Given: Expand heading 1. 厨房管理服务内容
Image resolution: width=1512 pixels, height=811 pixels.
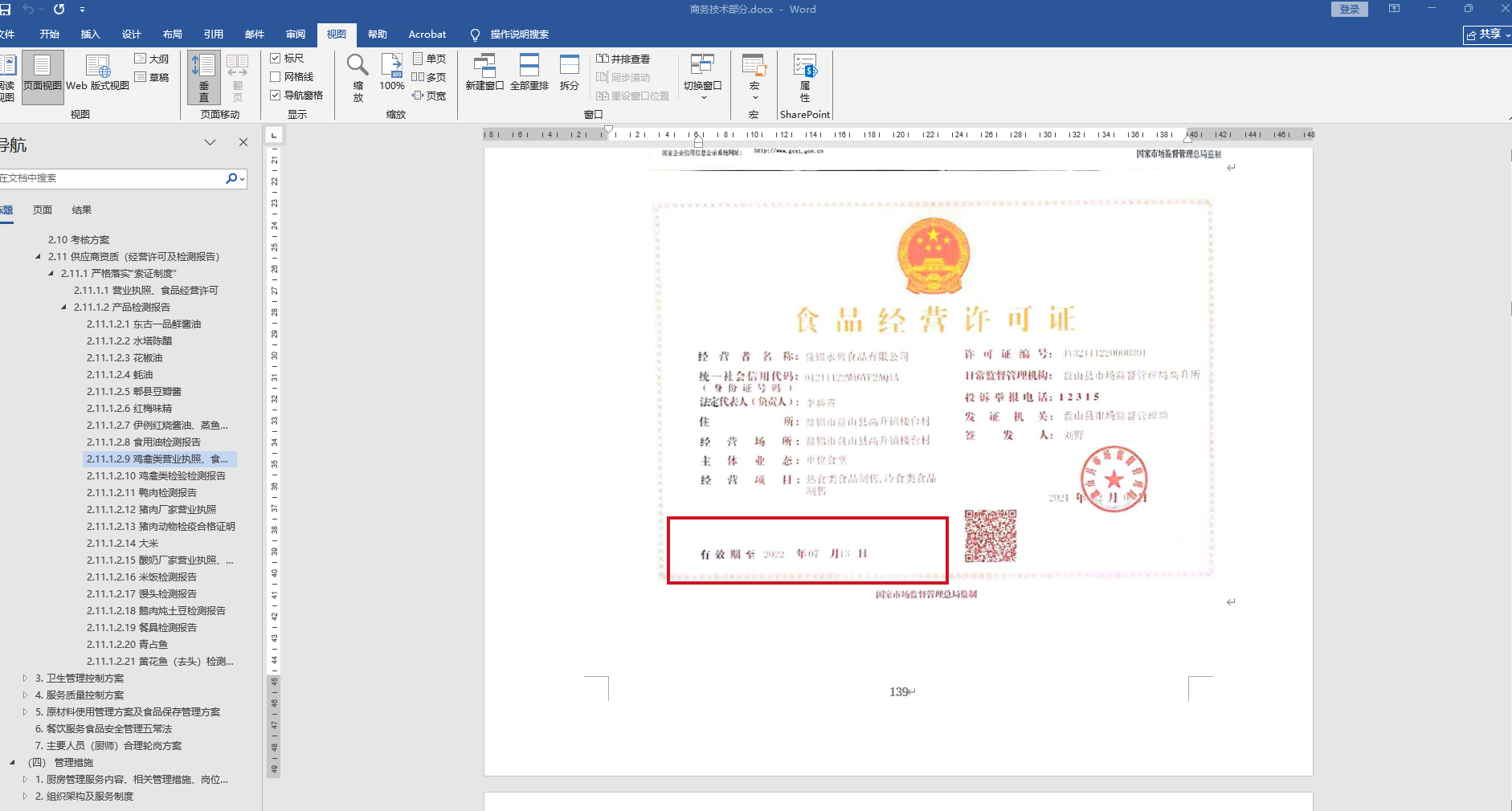Looking at the screenshot, I should point(25,780).
